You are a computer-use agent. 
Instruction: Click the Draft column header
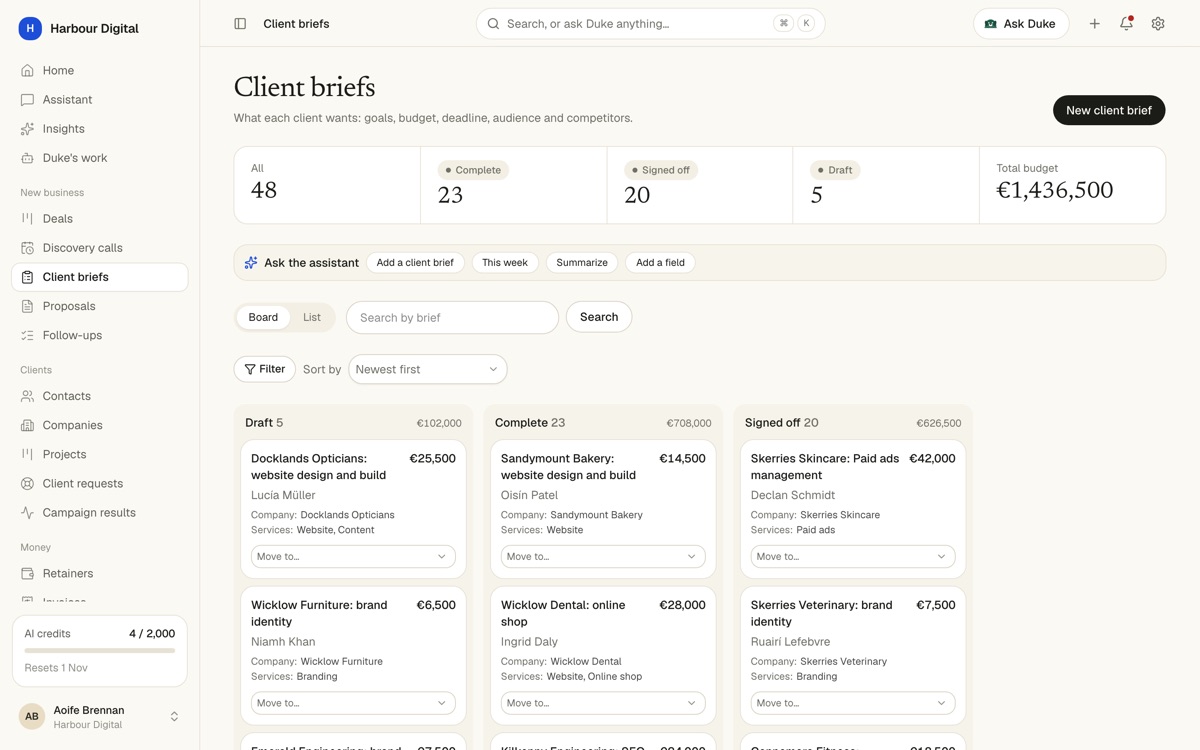353,423
